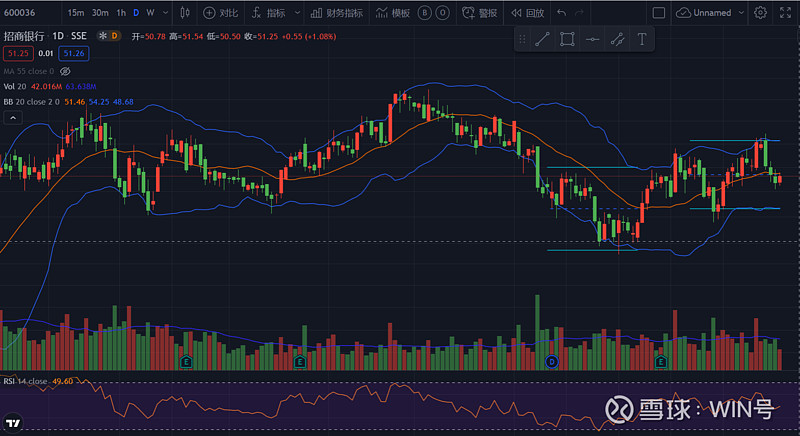The width and height of the screenshot is (800, 436).
Task: Select the horizontal line tool
Action: [x=592, y=40]
